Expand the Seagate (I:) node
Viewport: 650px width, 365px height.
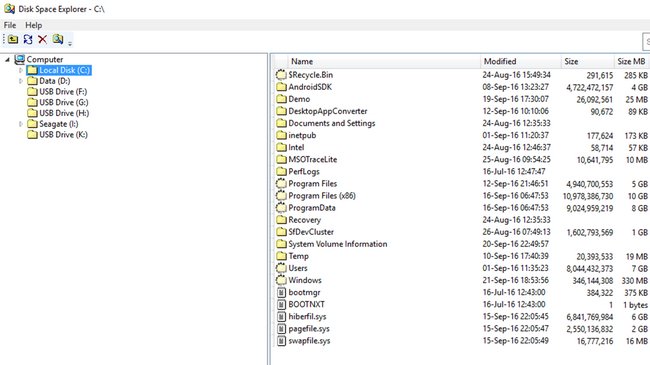point(21,124)
